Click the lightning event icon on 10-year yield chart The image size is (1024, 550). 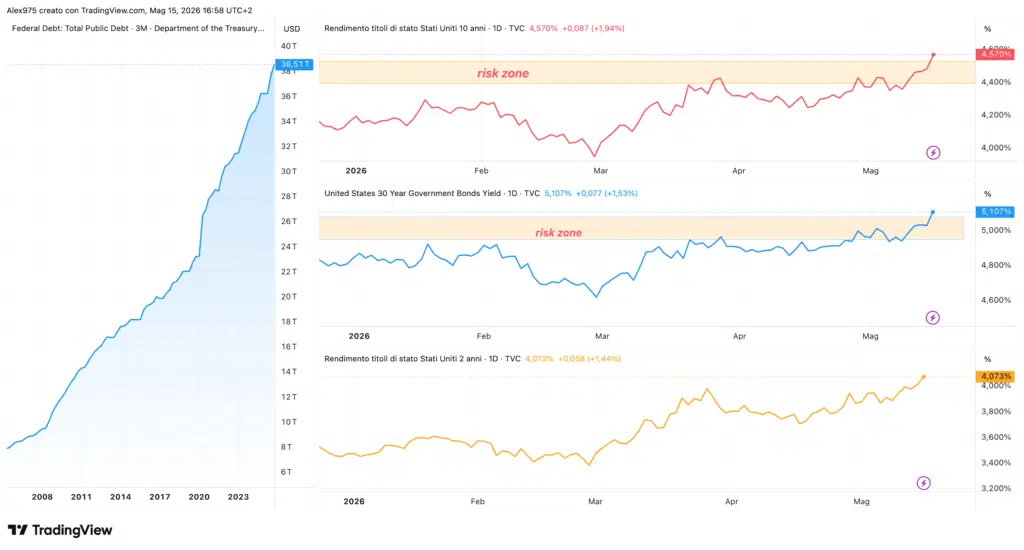tap(933, 153)
